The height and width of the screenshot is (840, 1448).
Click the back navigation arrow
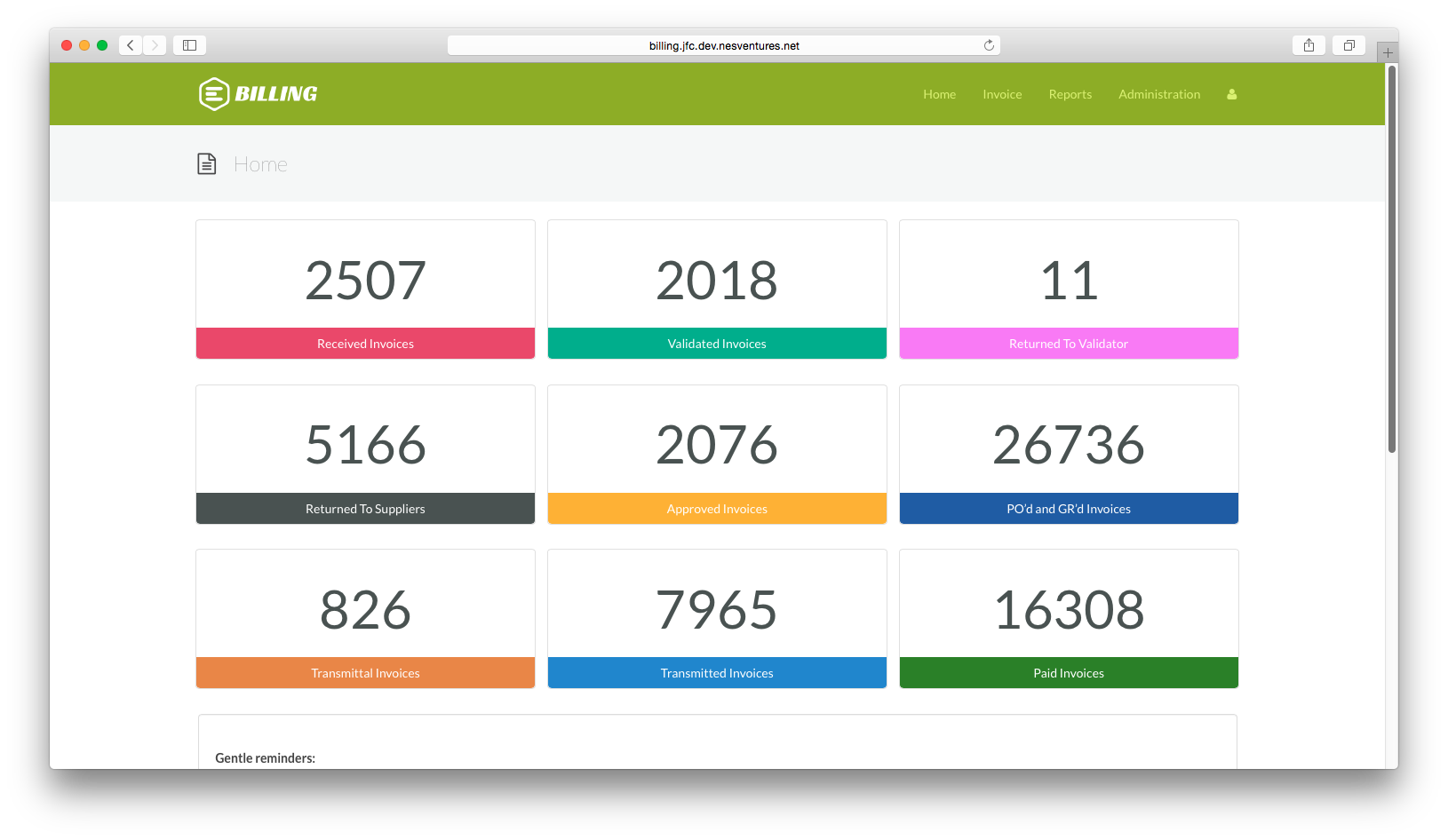[130, 44]
